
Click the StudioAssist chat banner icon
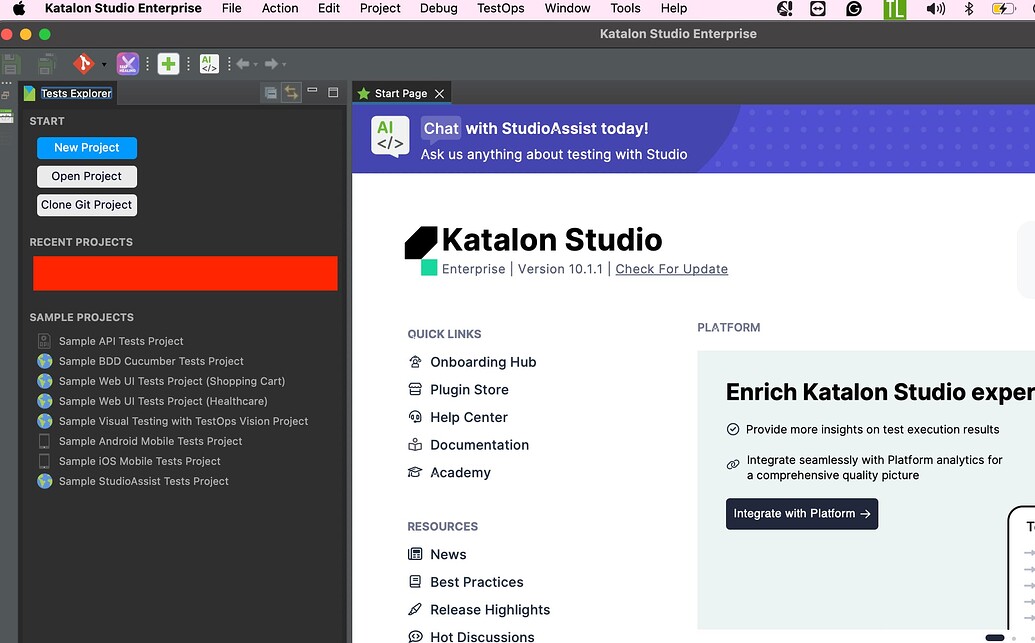pos(390,139)
